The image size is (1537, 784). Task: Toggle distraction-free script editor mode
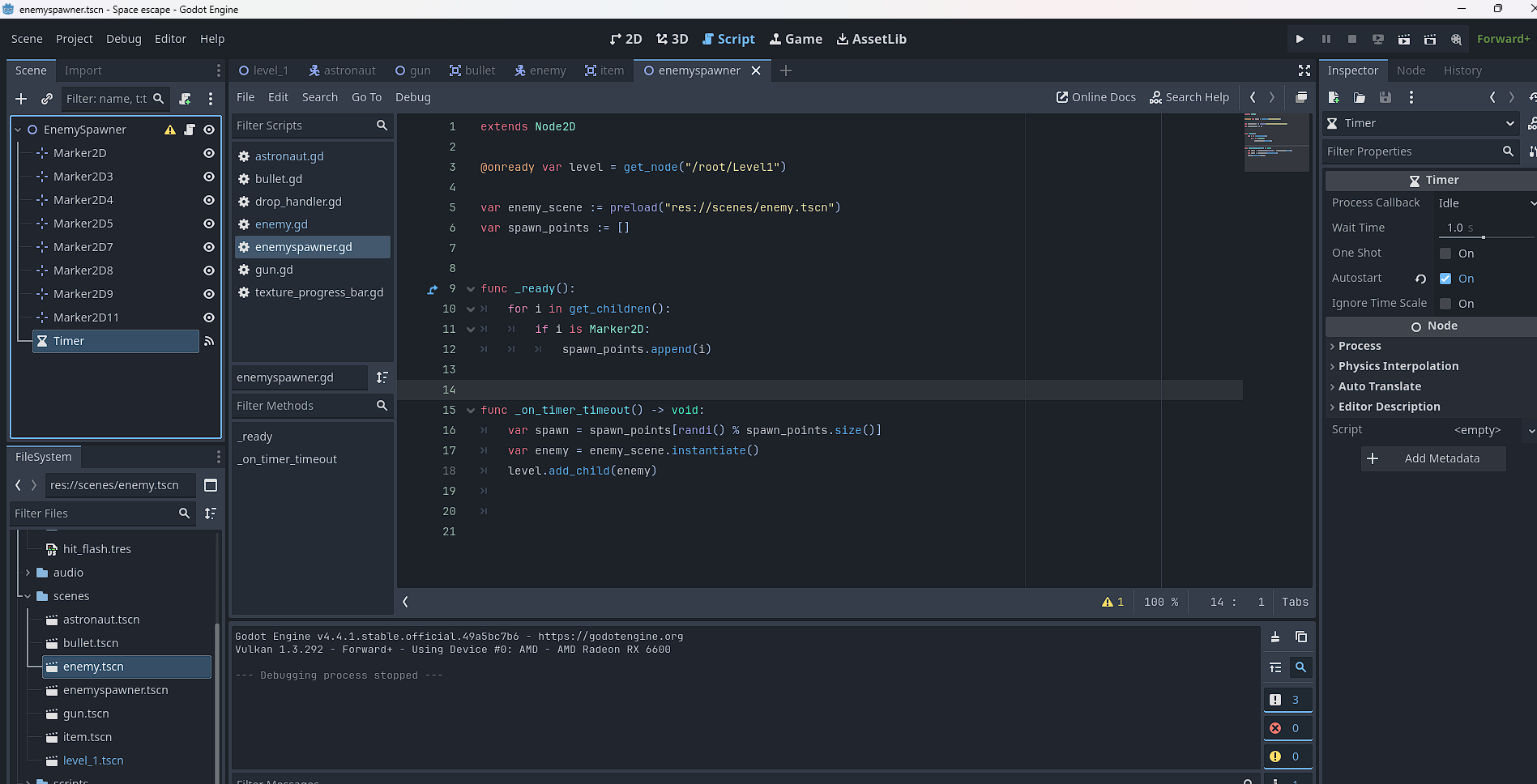pyautogui.click(x=1303, y=70)
